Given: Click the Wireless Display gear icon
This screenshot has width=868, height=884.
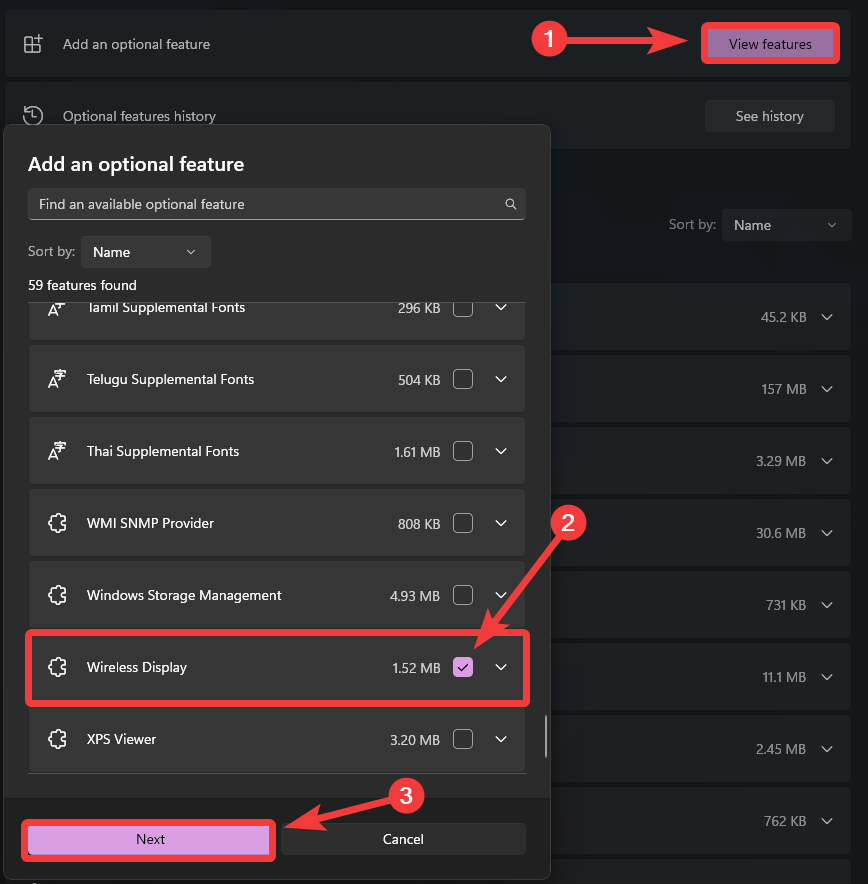Looking at the screenshot, I should coord(57,668).
